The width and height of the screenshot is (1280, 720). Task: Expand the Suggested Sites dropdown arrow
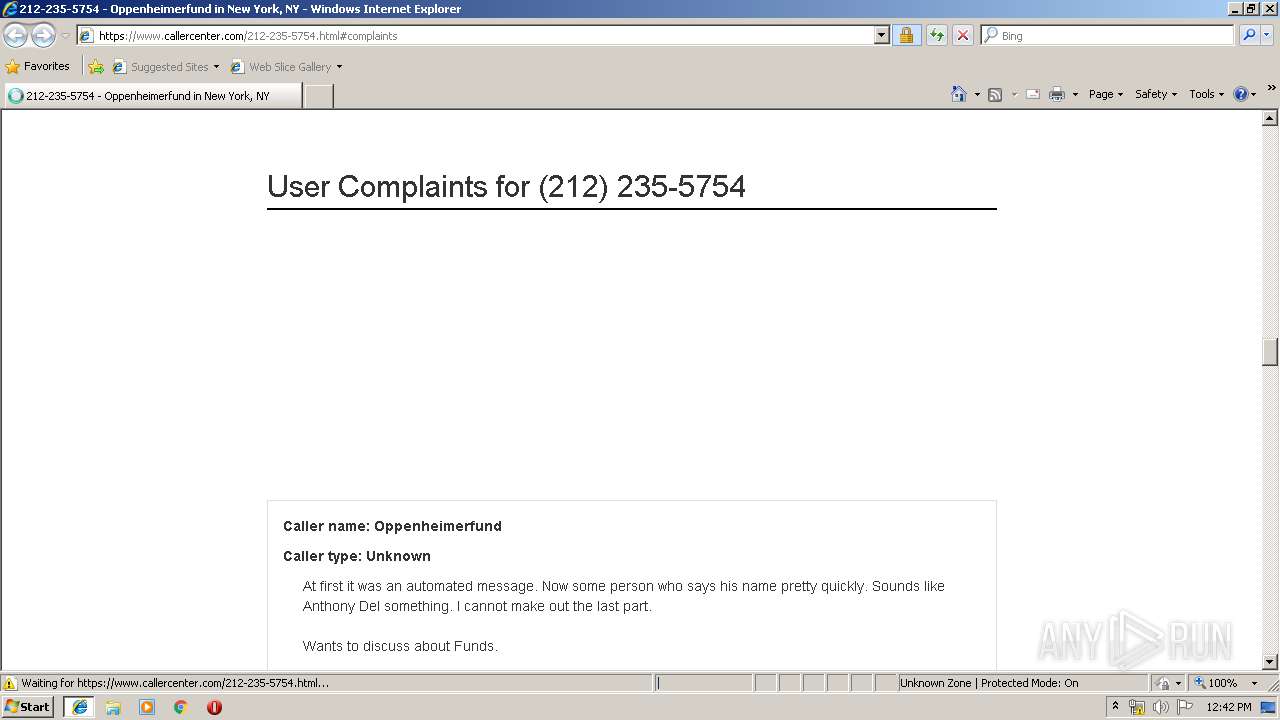pos(216,67)
